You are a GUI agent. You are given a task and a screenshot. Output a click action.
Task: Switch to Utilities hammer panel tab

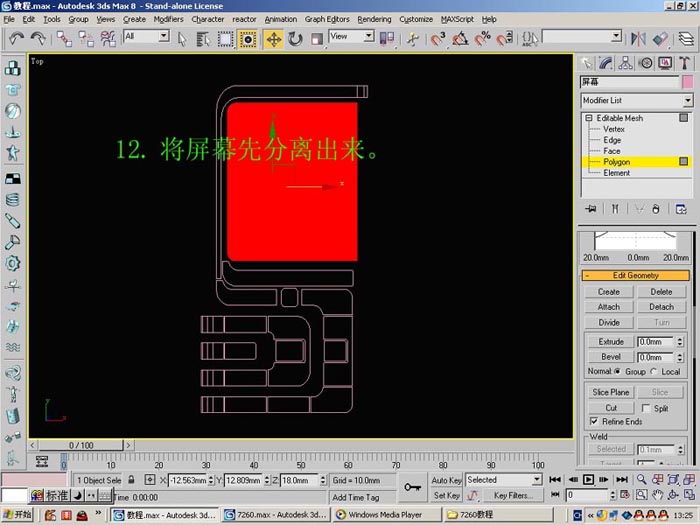pos(684,63)
